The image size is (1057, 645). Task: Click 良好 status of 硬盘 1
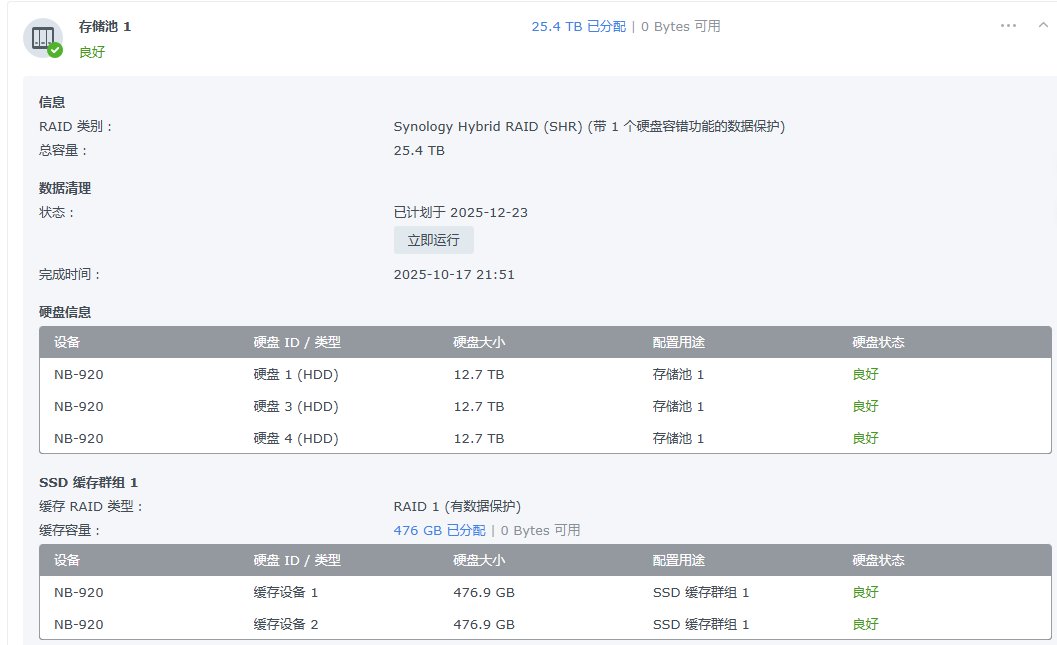click(864, 374)
